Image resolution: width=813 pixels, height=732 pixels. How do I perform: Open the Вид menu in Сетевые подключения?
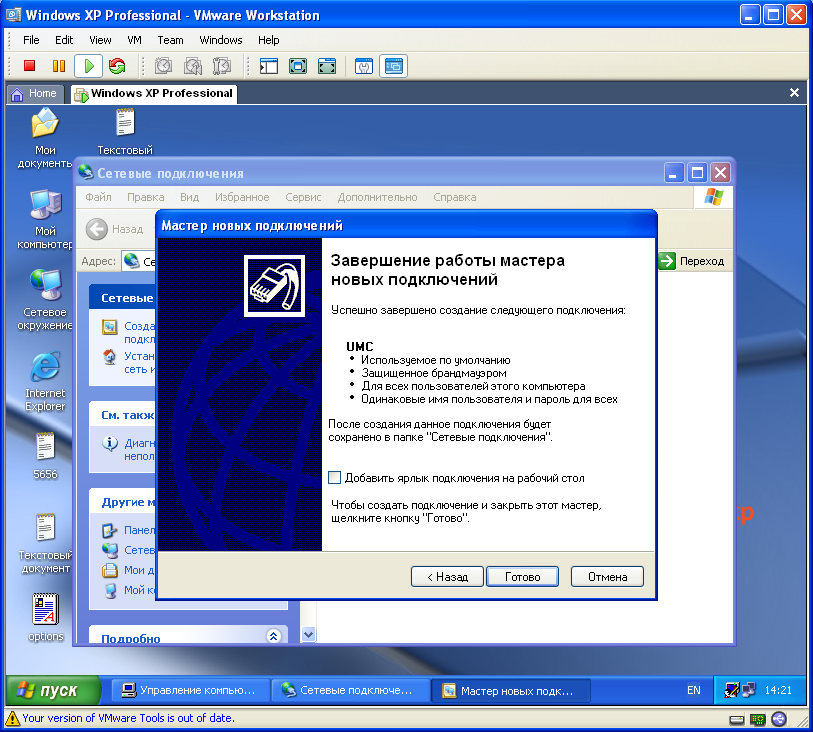(189, 197)
